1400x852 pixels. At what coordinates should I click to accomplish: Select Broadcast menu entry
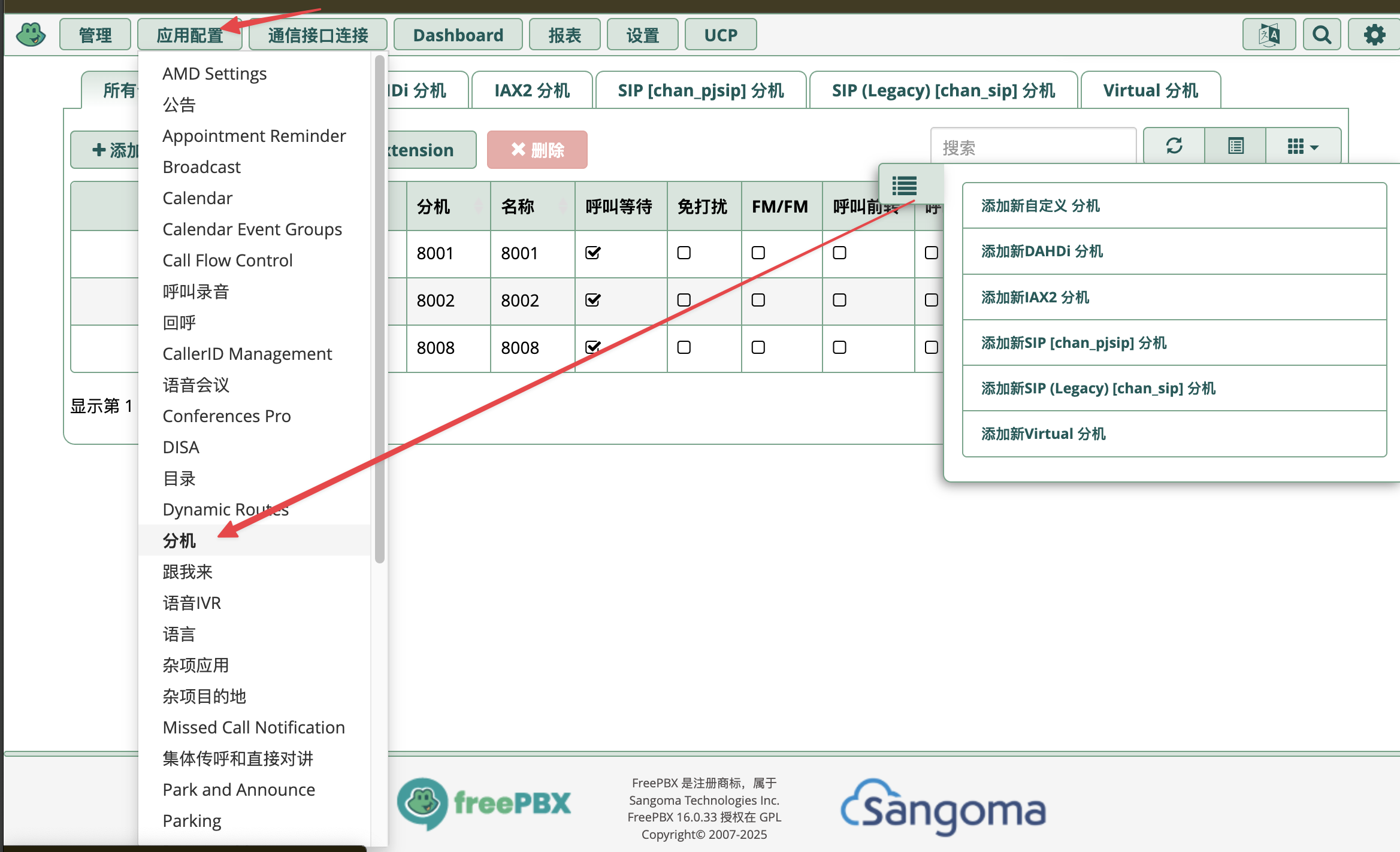(255, 166)
